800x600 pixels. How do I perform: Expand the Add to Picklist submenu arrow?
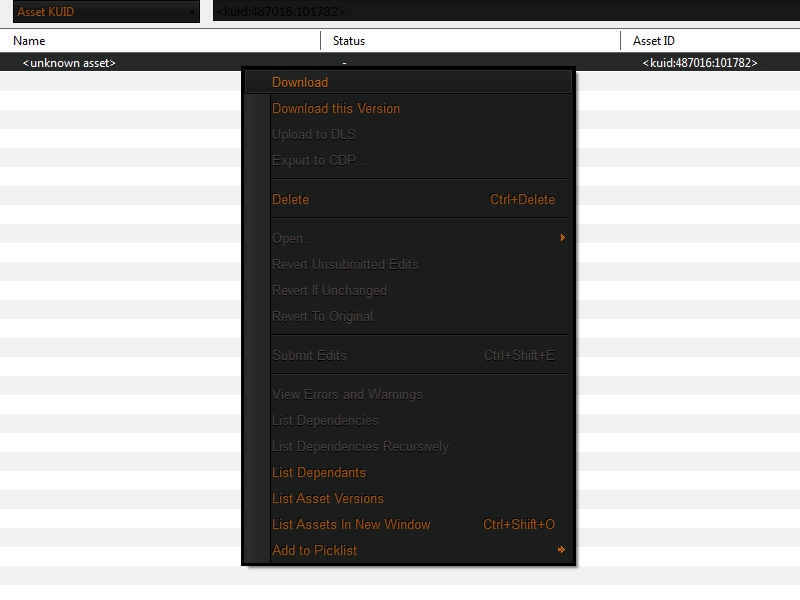562,550
